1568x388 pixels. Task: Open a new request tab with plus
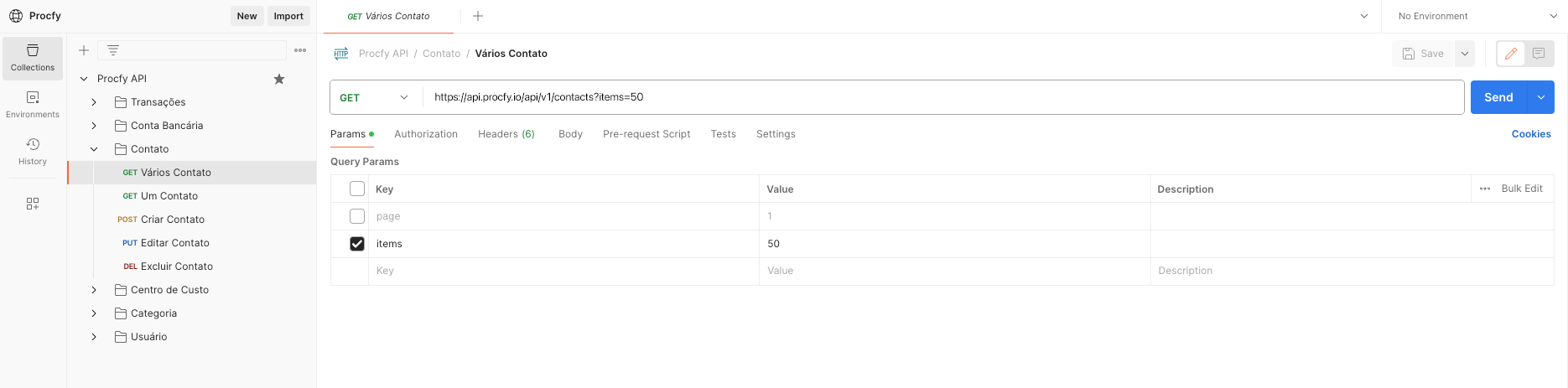pos(478,16)
